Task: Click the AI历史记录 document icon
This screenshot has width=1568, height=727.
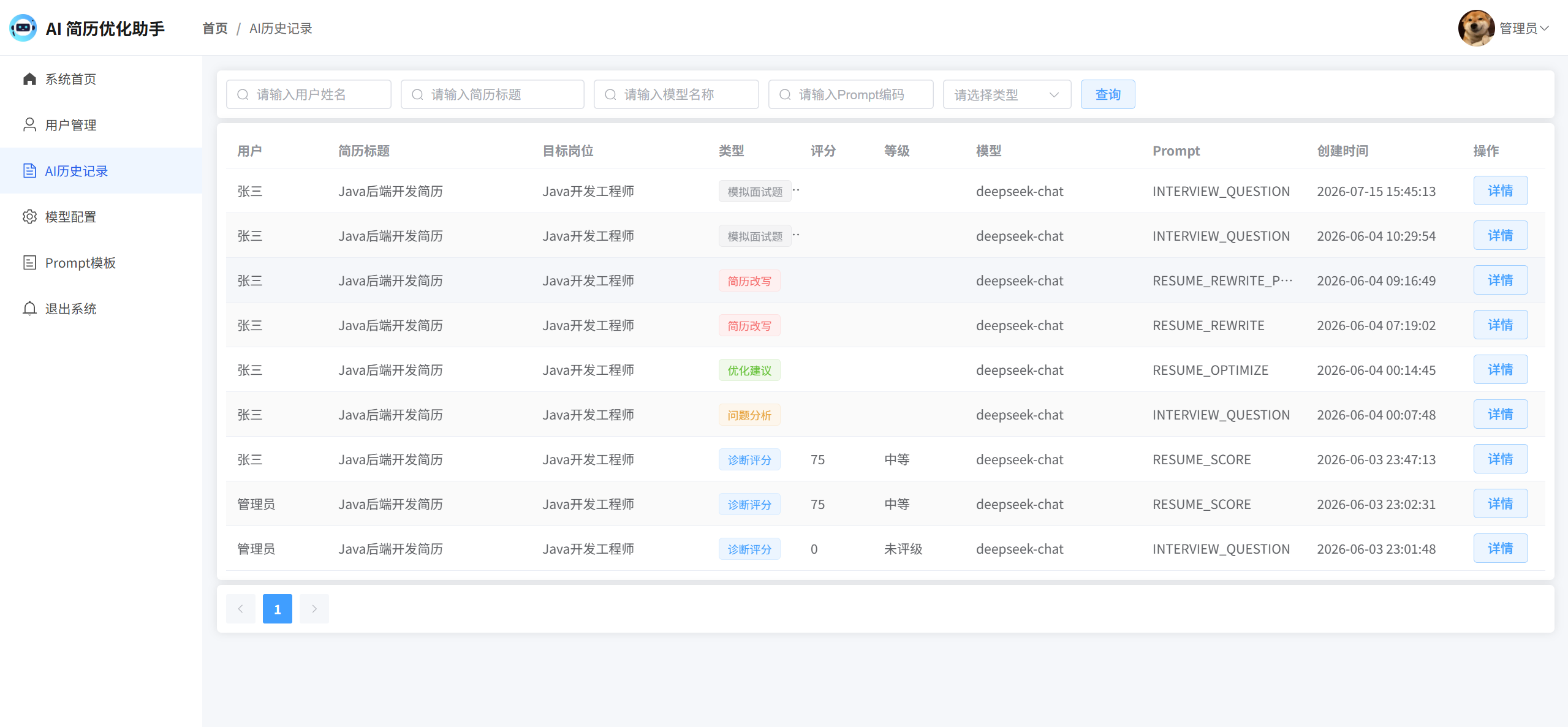Action: point(29,171)
